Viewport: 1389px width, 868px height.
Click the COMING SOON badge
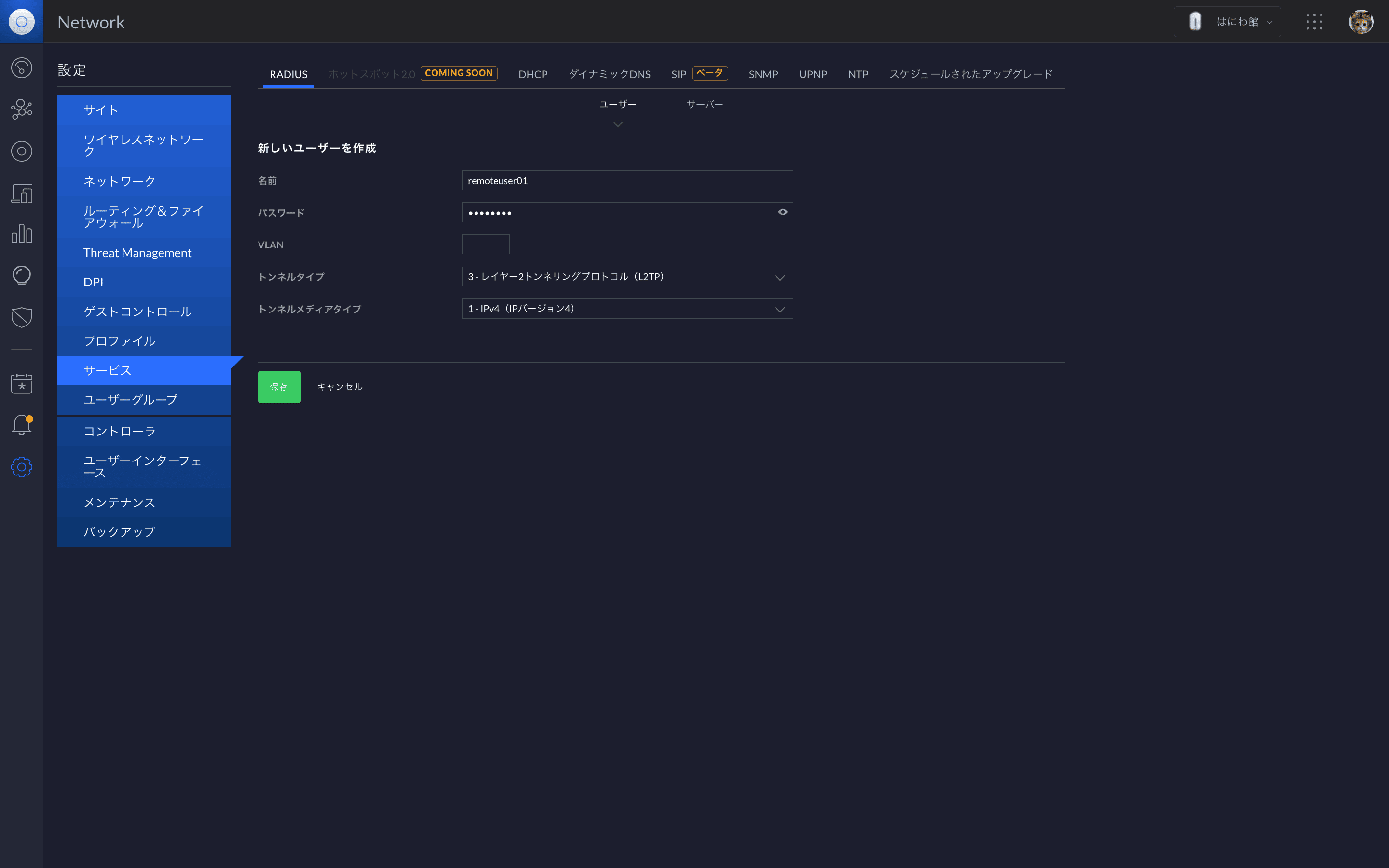459,73
